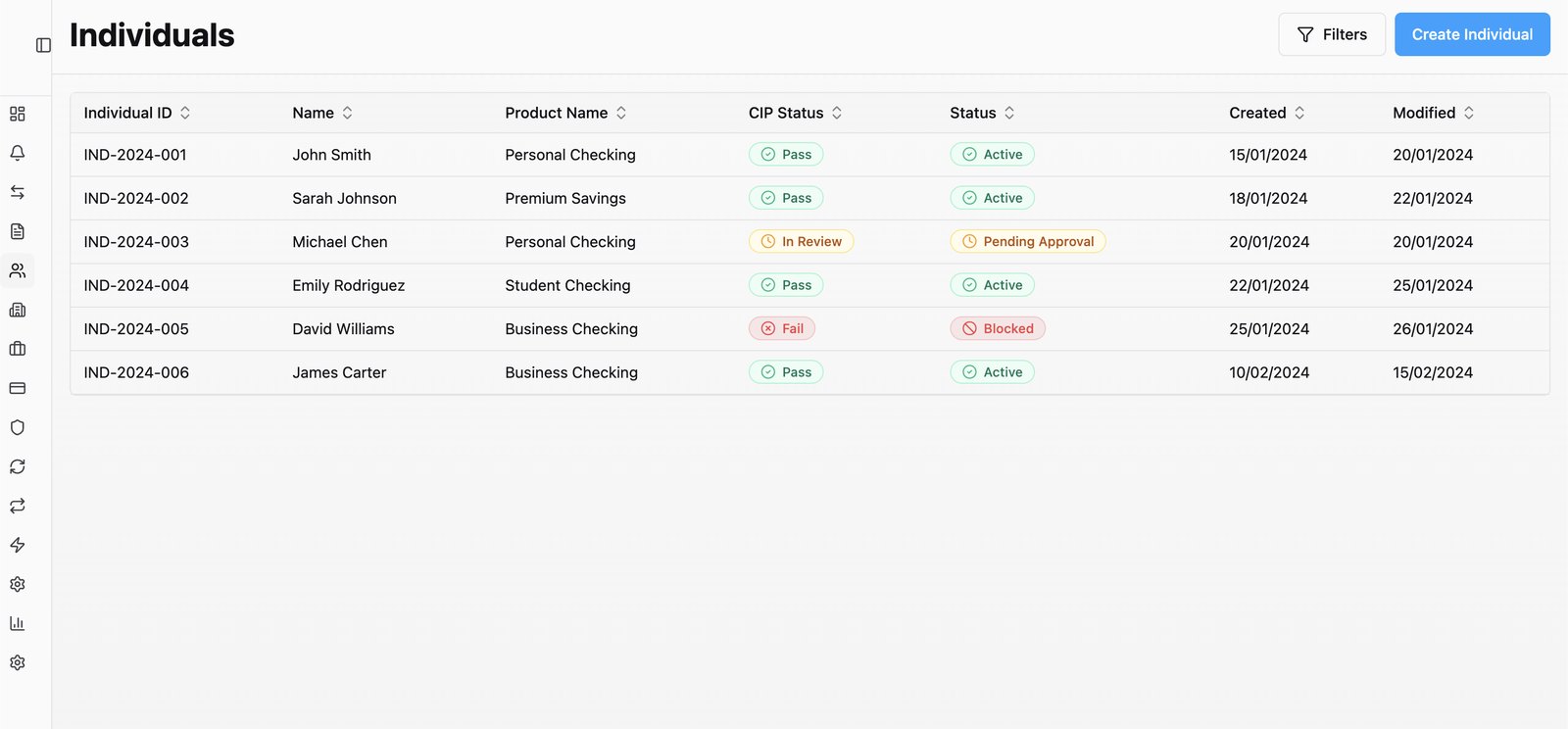This screenshot has width=1568, height=729.
Task: Sort by Modified column arrows
Action: [1469, 113]
